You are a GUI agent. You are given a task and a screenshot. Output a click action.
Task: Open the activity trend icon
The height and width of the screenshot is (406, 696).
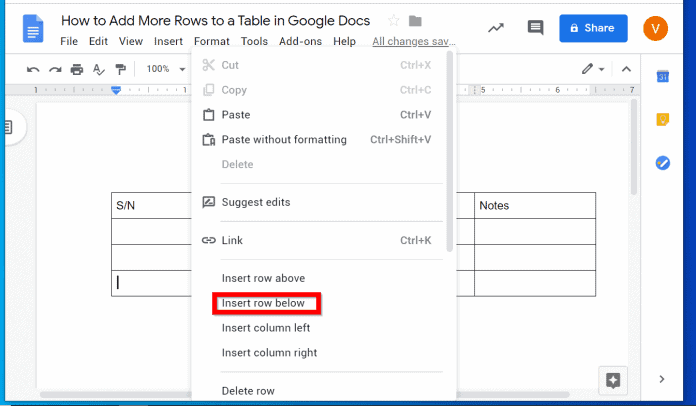496,28
